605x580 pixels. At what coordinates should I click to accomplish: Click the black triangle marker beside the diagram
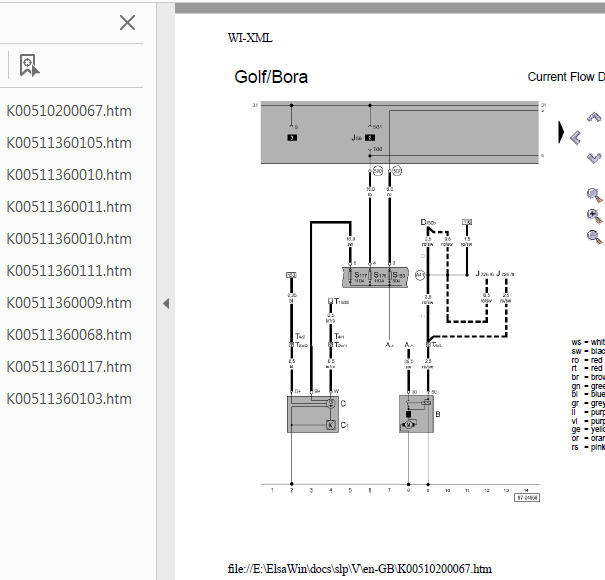(x=561, y=132)
